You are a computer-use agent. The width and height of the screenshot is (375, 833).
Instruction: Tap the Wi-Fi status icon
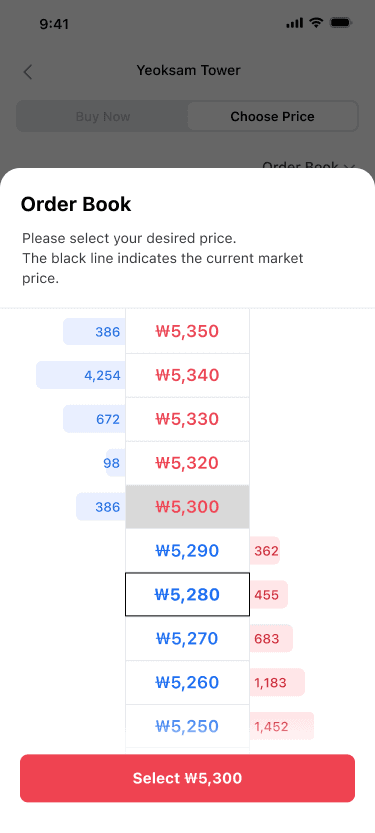(316, 23)
